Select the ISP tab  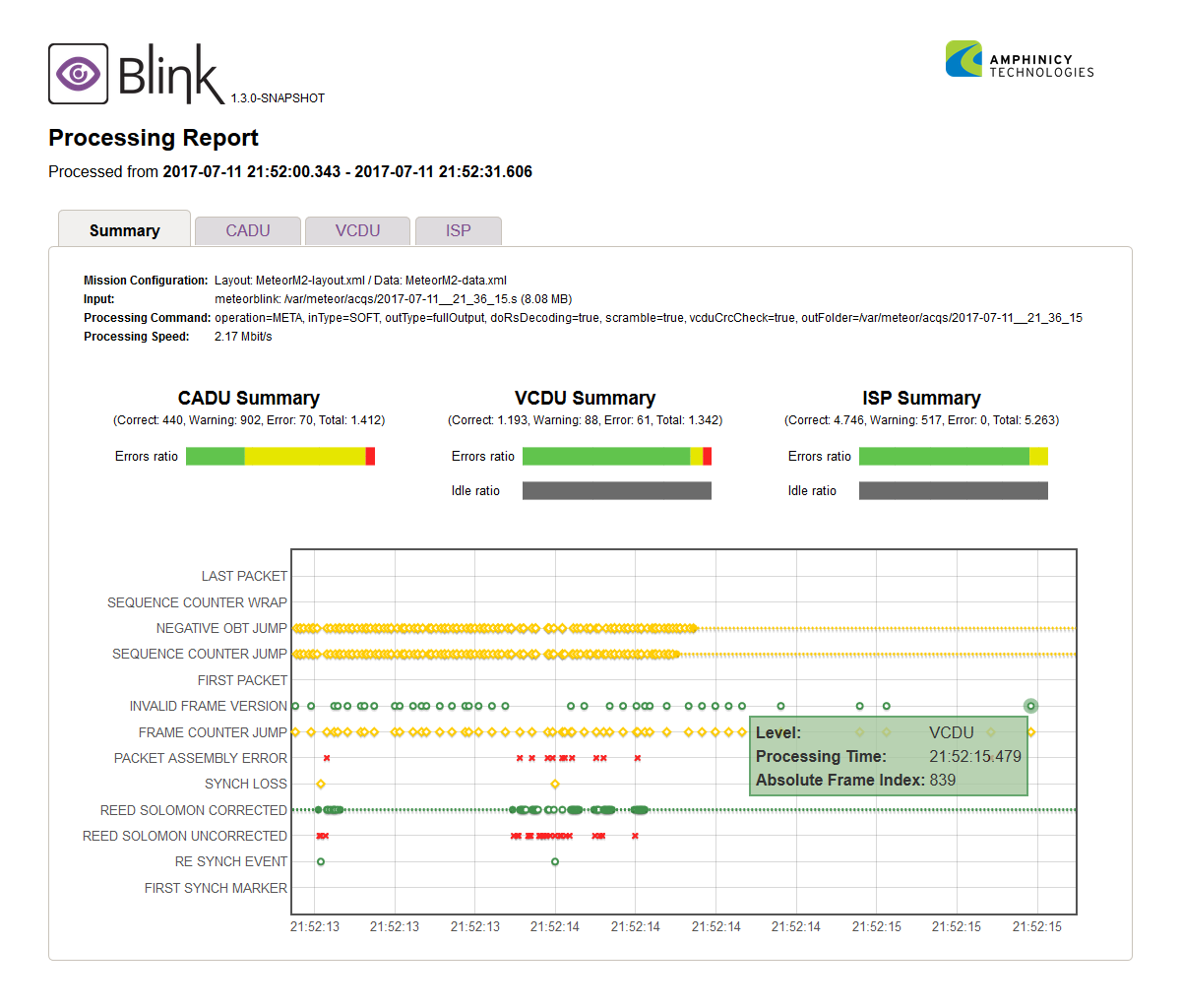(458, 229)
